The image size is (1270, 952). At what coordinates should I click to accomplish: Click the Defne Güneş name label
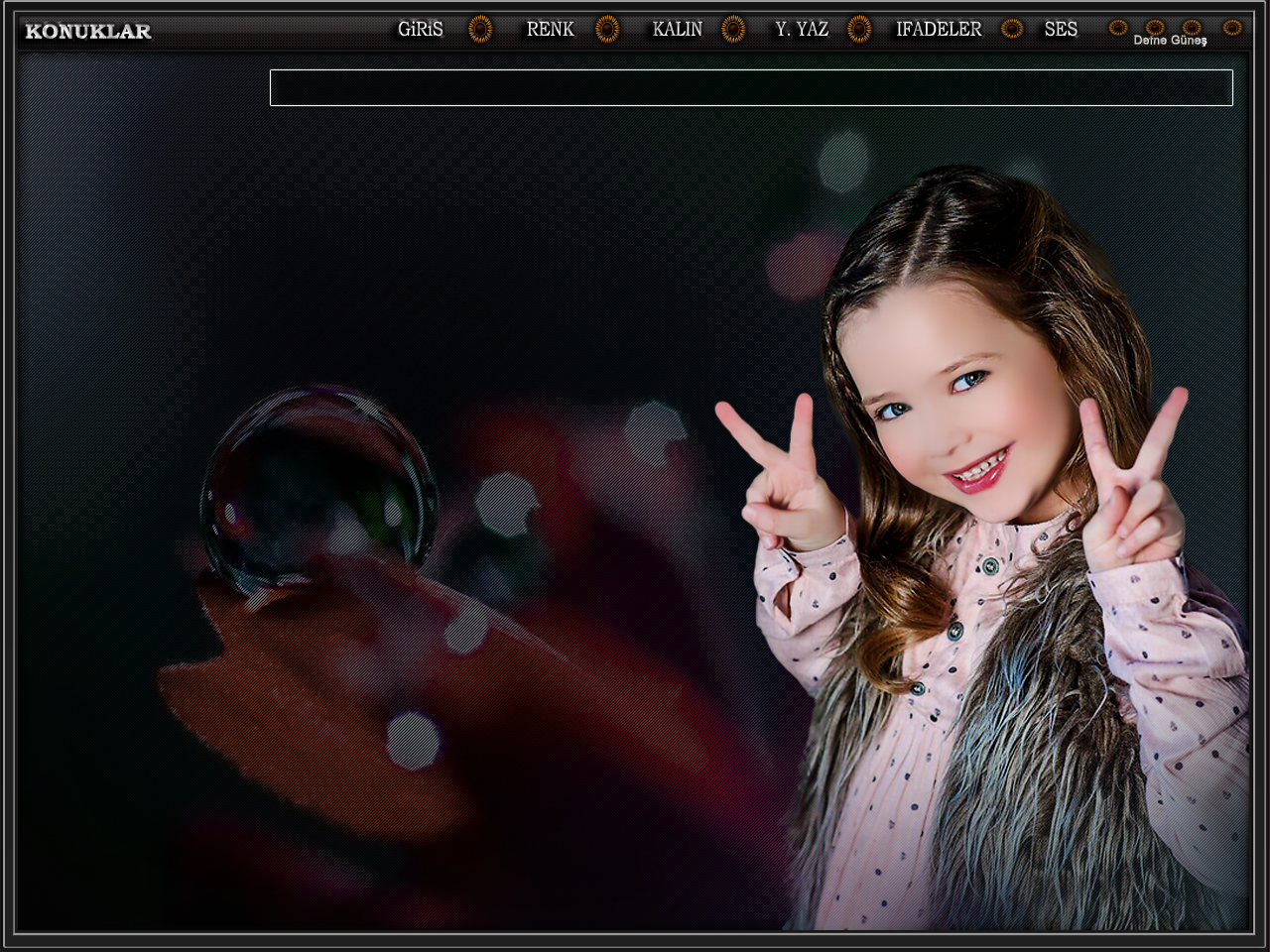1170,42
